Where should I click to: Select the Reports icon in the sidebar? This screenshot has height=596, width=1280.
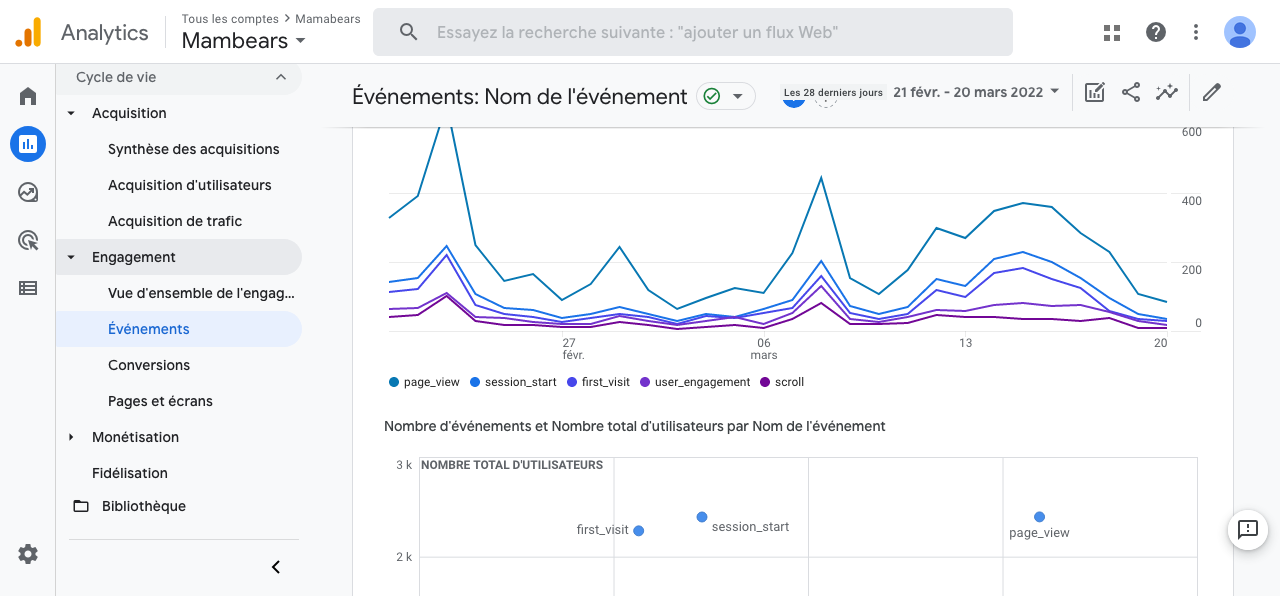click(x=27, y=144)
